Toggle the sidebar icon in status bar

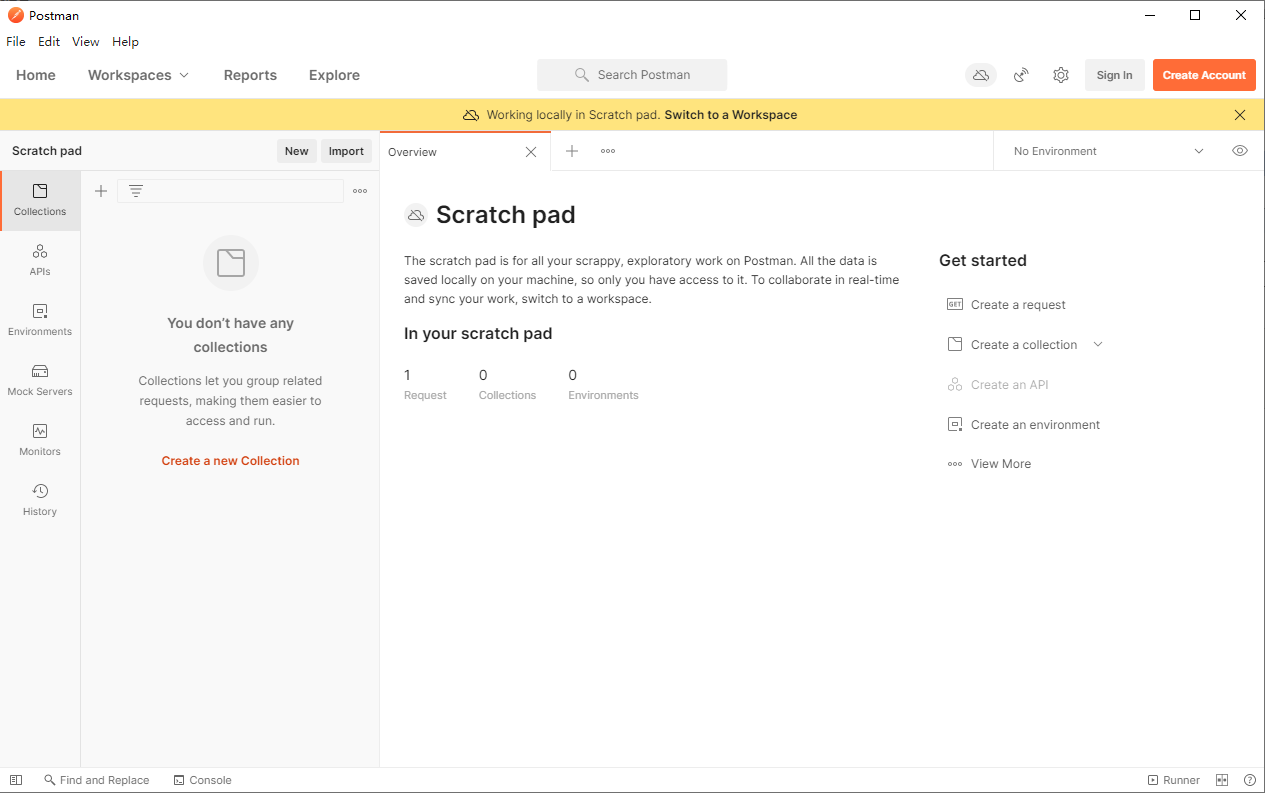point(16,780)
